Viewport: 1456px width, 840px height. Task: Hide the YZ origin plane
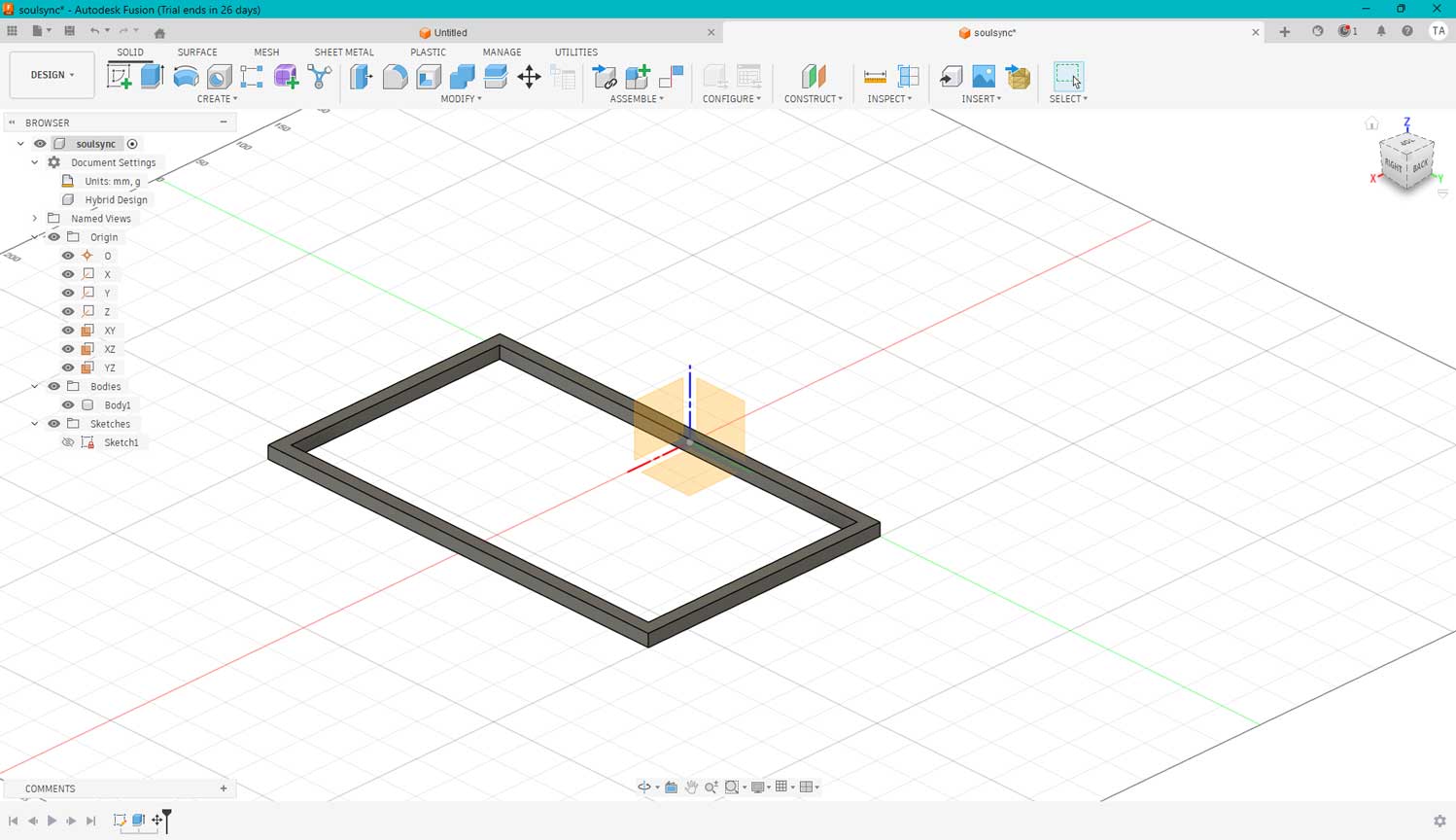68,367
